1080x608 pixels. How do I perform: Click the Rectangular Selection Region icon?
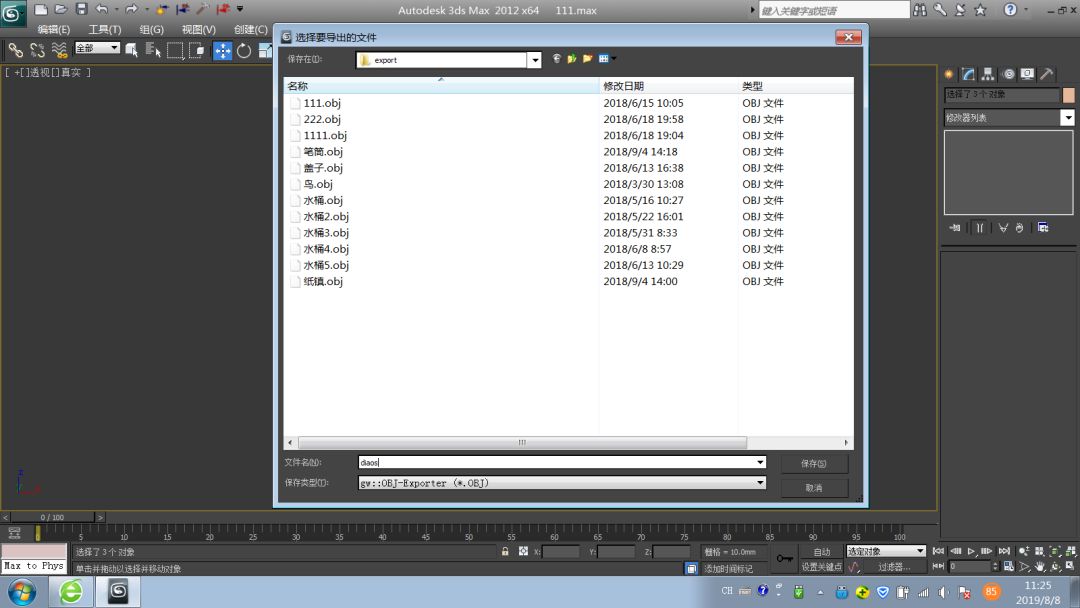point(175,50)
